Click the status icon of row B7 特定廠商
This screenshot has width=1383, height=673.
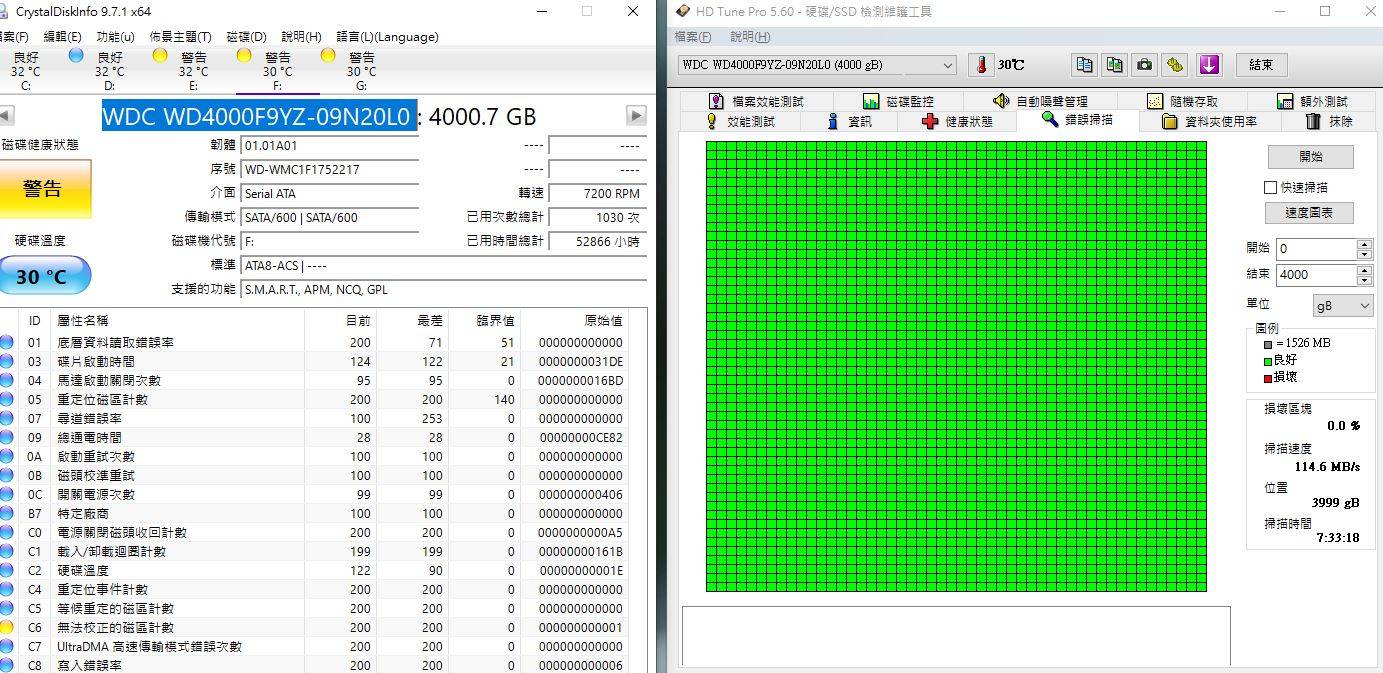pyautogui.click(x=7, y=513)
